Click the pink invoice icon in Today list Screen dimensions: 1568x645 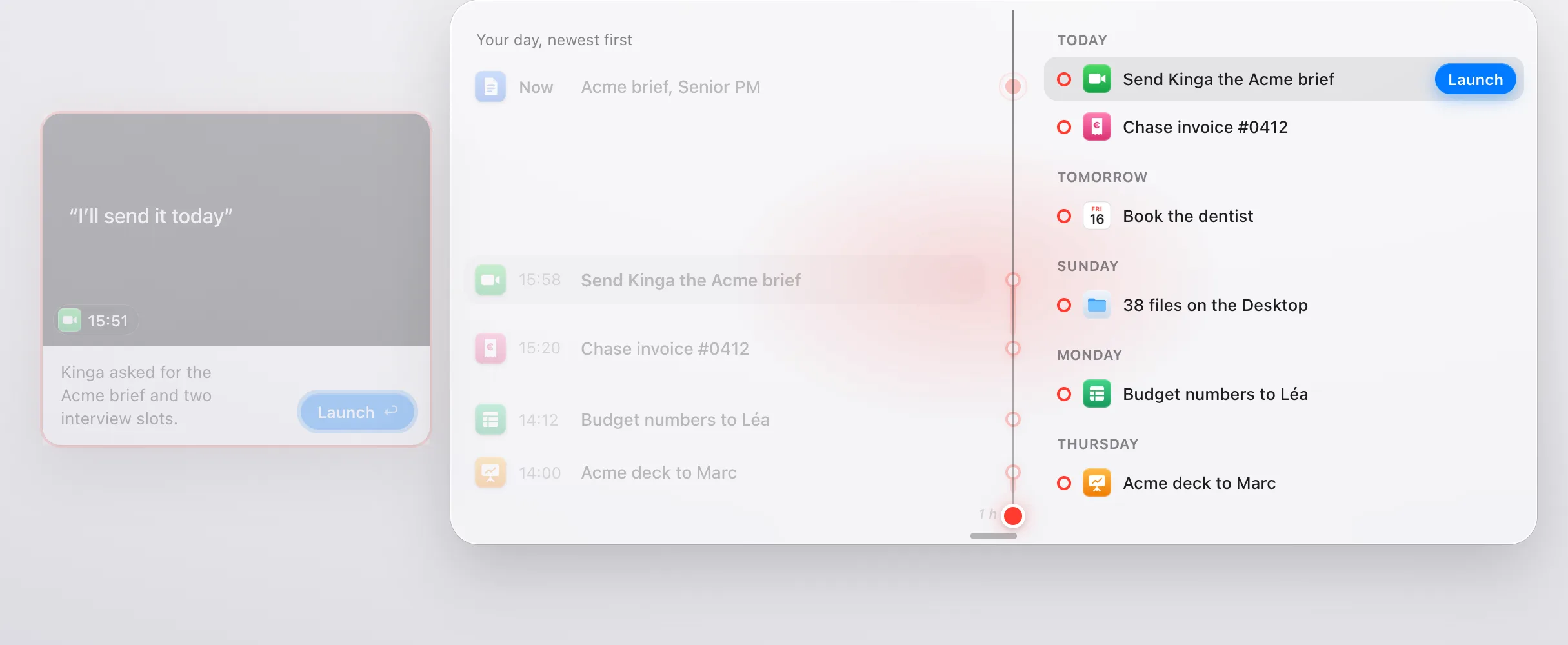point(1096,127)
